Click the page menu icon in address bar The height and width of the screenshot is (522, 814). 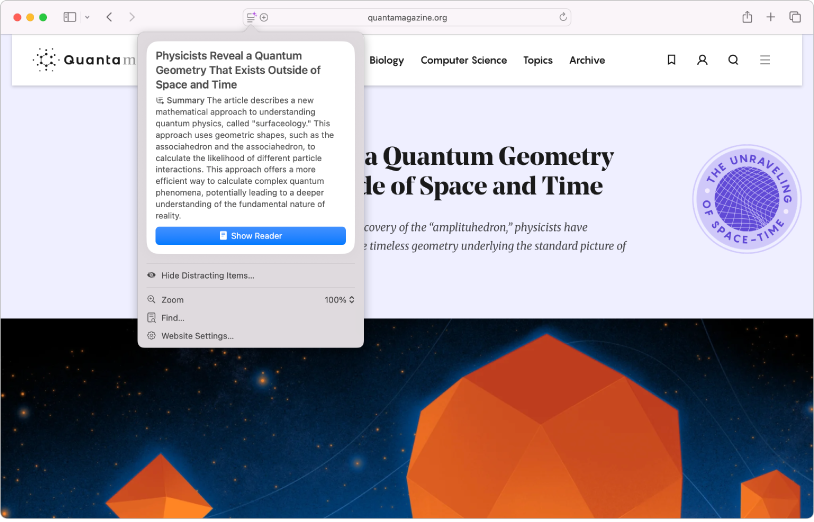[x=252, y=17]
